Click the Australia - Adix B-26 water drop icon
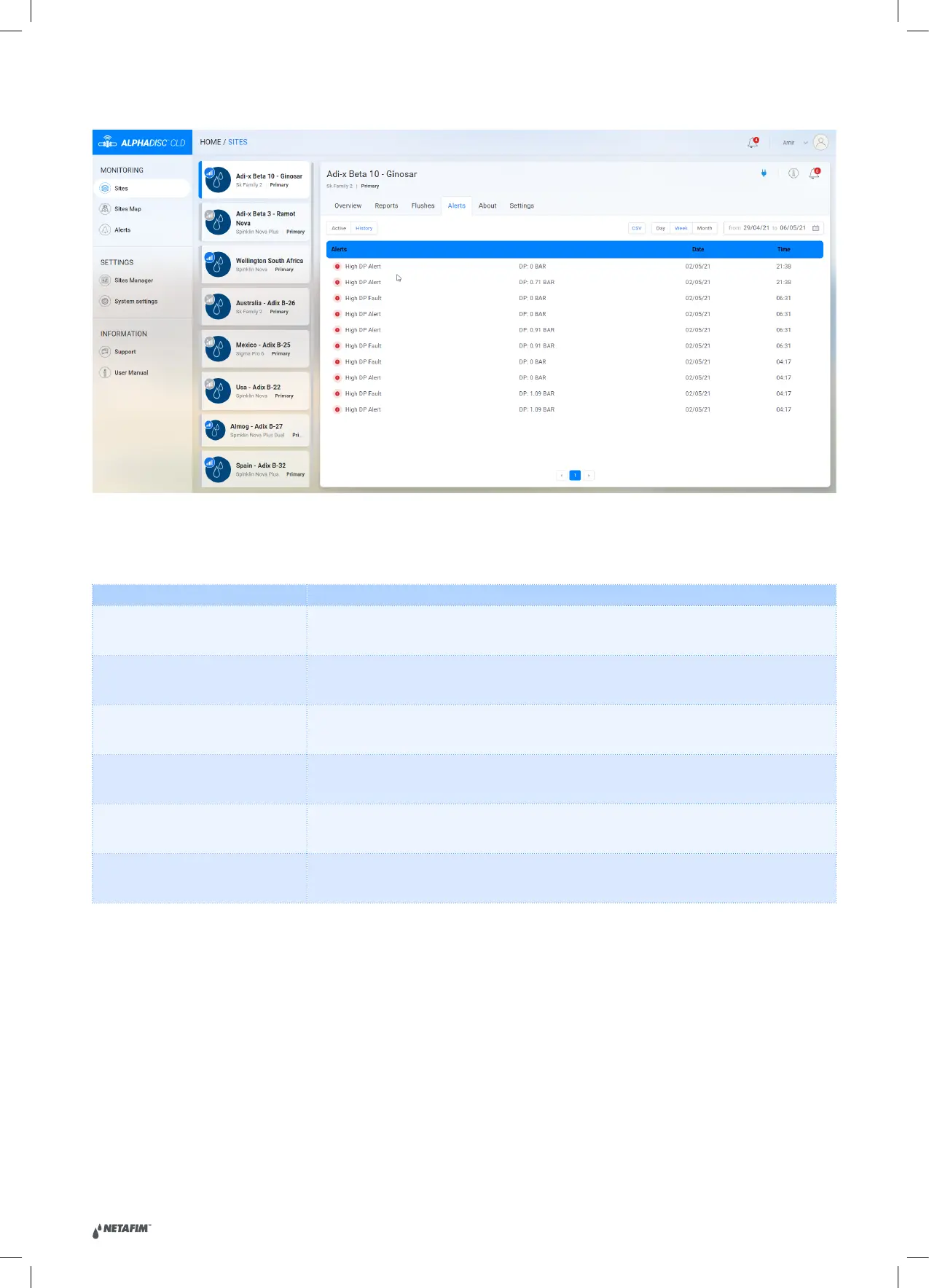The image size is (929, 1288). click(x=217, y=307)
